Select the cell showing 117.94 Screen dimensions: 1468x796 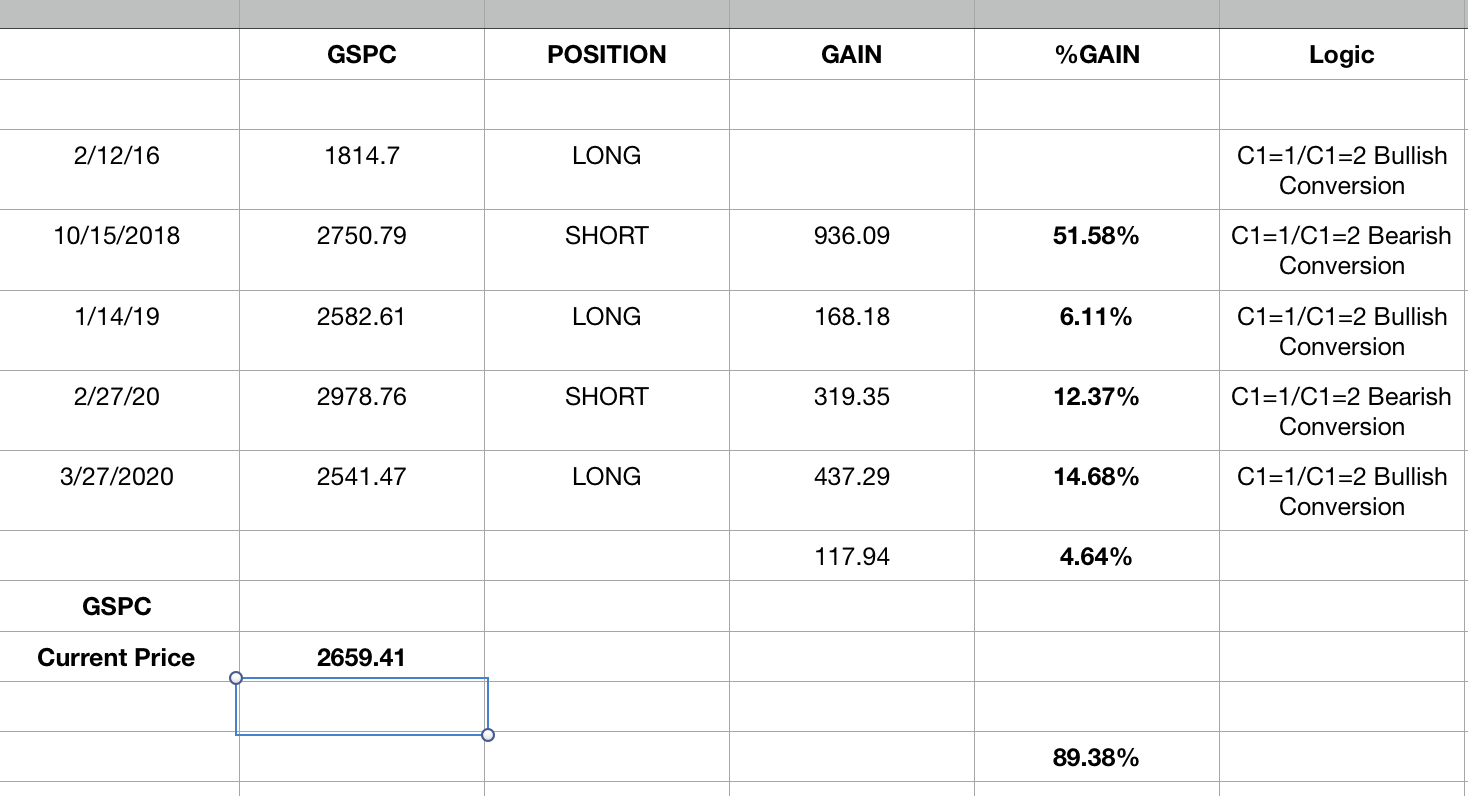pyautogui.click(x=851, y=556)
